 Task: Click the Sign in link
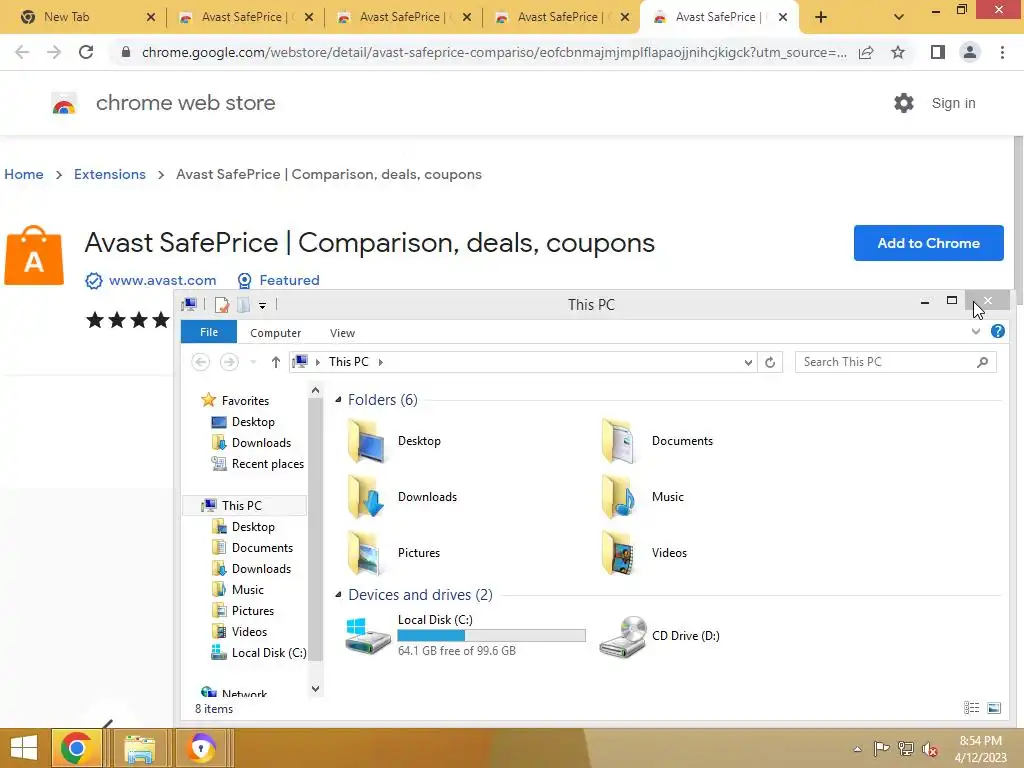[x=953, y=103]
